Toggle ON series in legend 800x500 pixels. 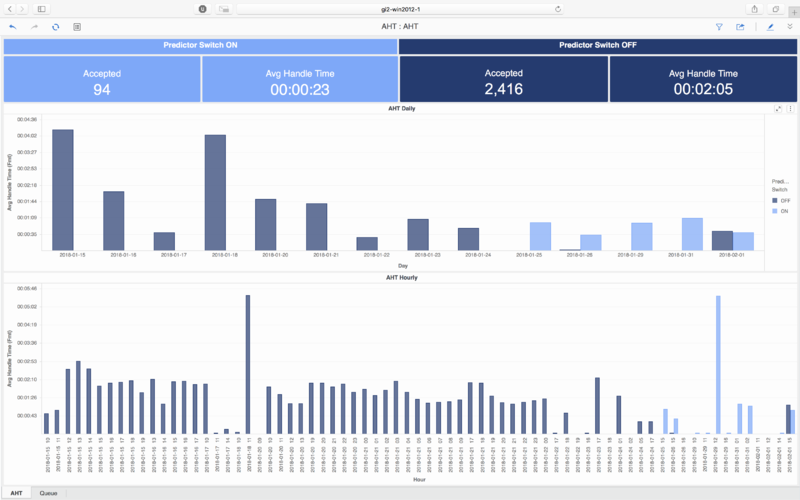(x=780, y=211)
